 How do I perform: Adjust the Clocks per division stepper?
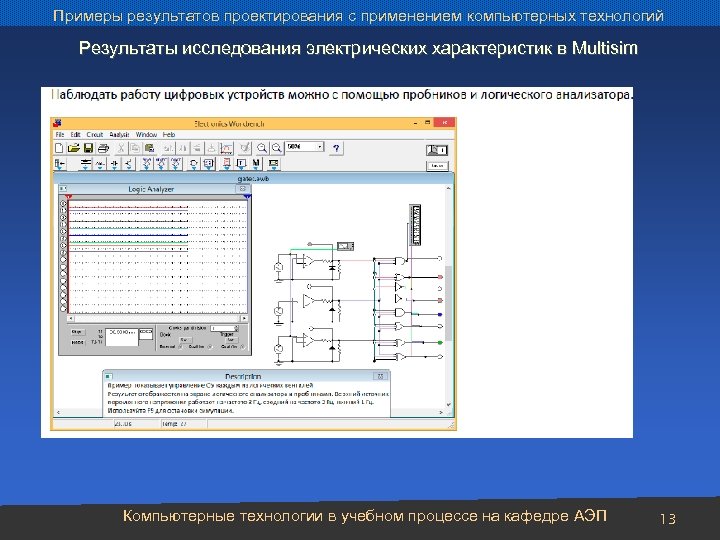tap(236, 328)
